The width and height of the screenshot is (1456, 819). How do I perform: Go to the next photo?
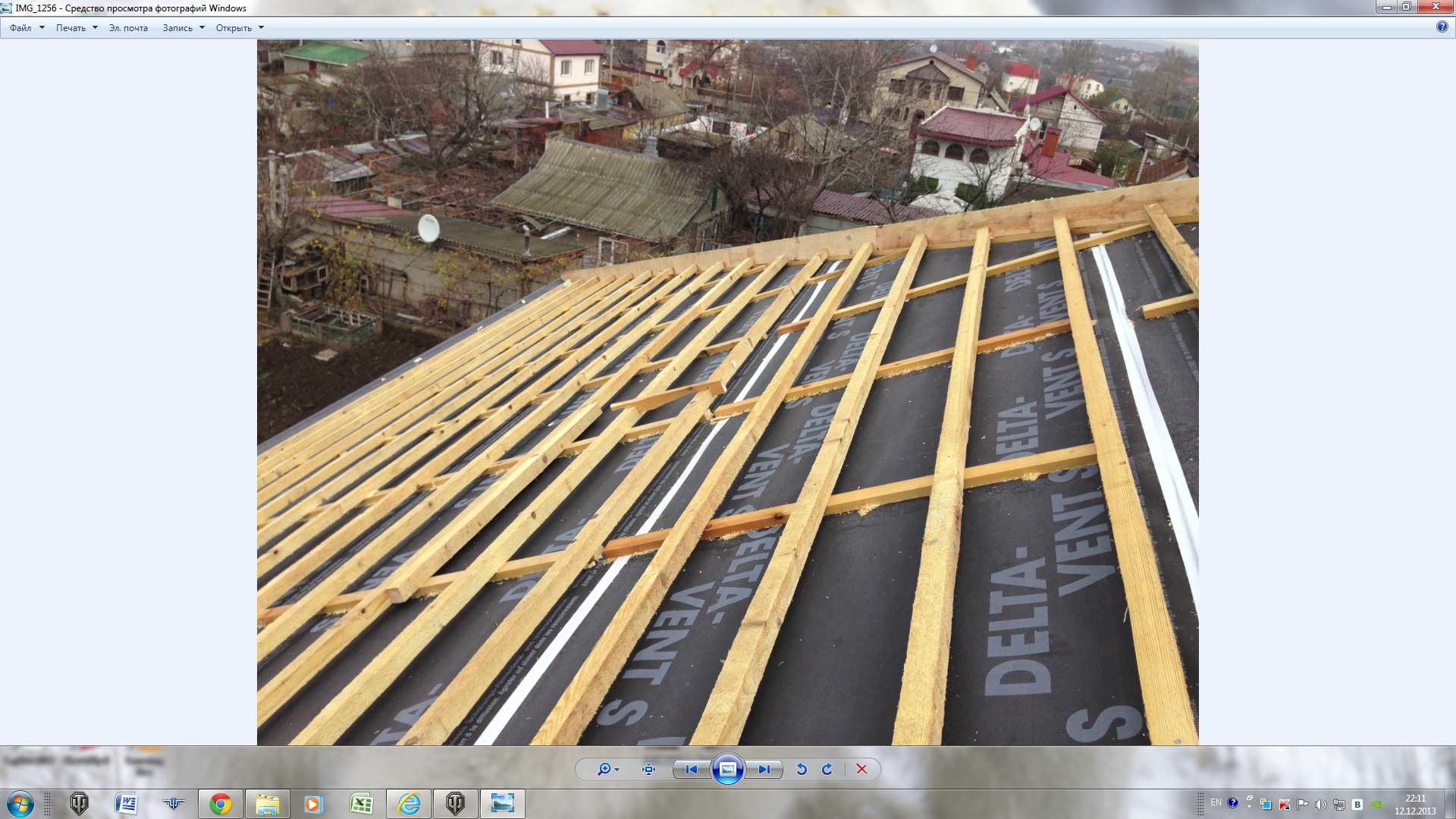(x=764, y=769)
